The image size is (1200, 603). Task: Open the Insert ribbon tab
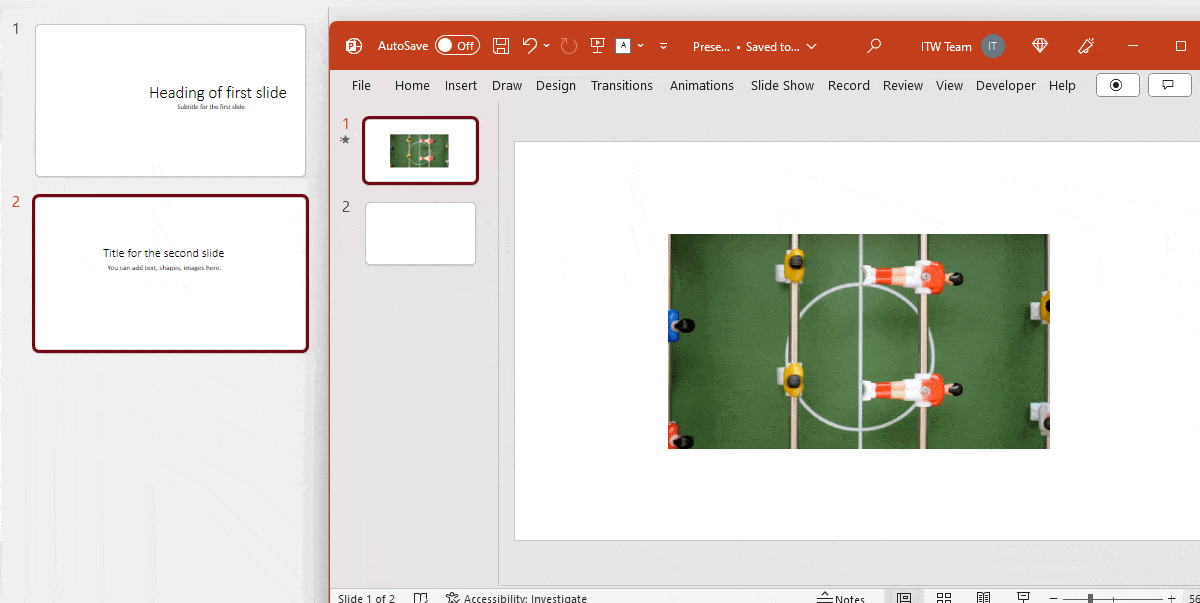460,85
